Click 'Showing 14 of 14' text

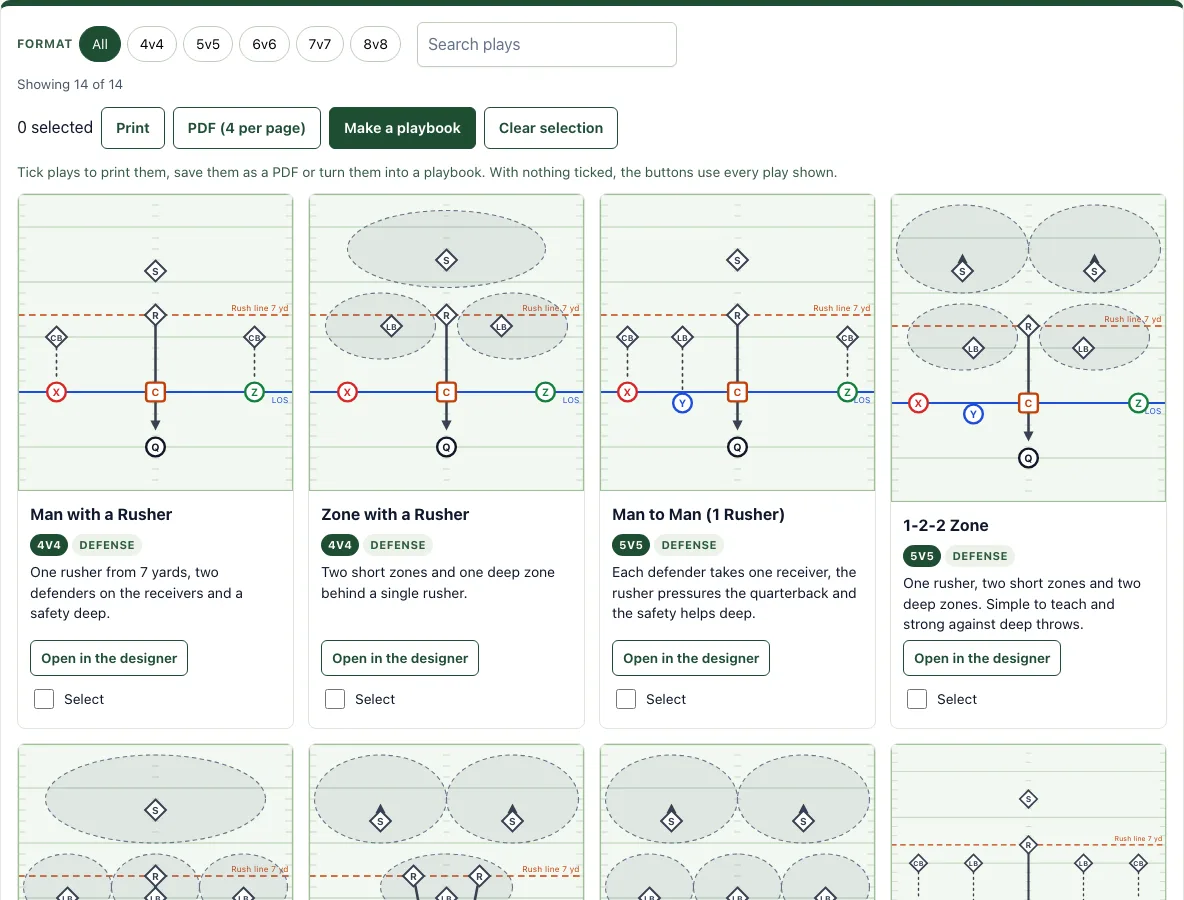point(70,85)
